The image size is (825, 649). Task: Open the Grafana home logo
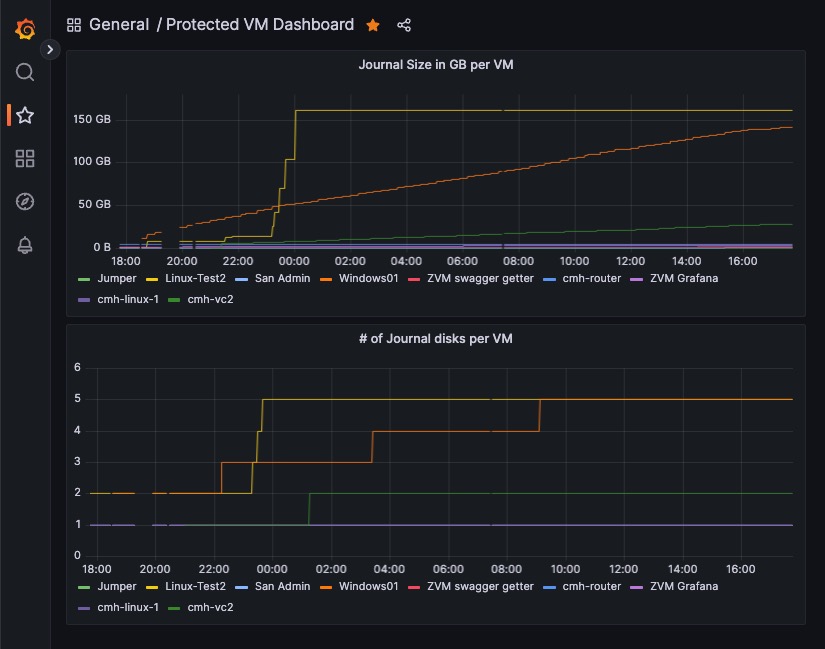click(25, 28)
